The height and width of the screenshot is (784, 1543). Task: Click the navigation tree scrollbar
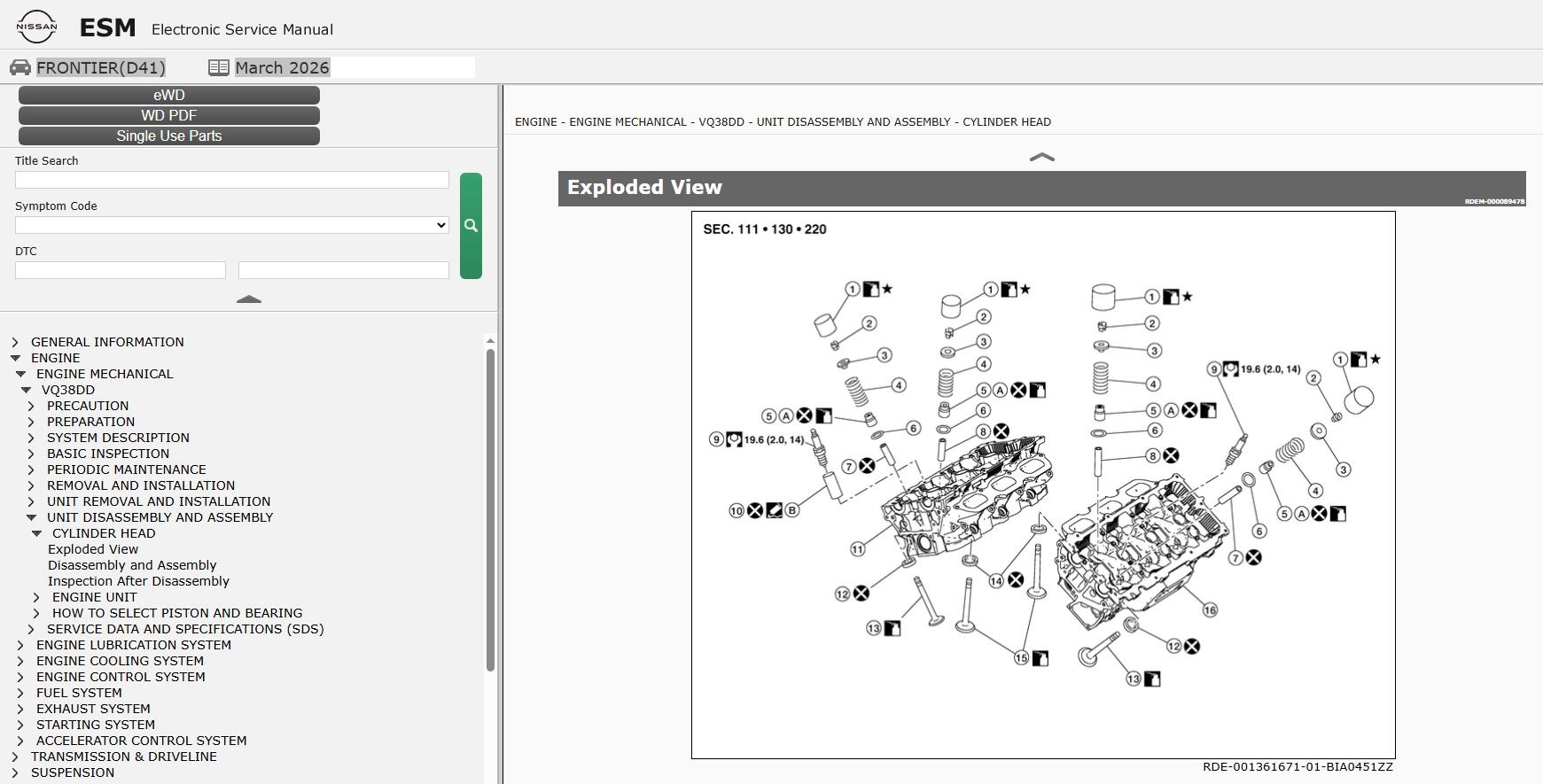click(490, 509)
